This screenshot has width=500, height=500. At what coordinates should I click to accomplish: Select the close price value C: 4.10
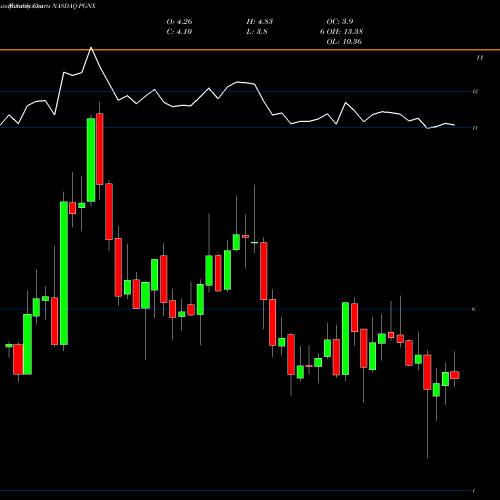(x=179, y=32)
